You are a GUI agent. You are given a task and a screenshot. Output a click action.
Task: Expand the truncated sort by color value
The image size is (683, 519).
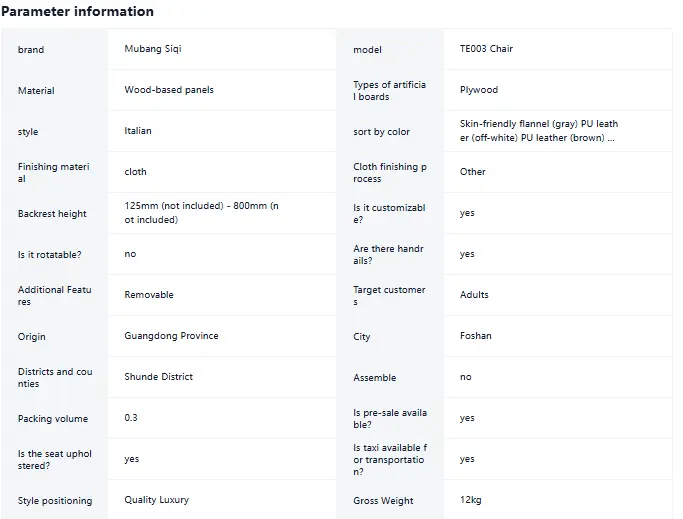coord(539,130)
